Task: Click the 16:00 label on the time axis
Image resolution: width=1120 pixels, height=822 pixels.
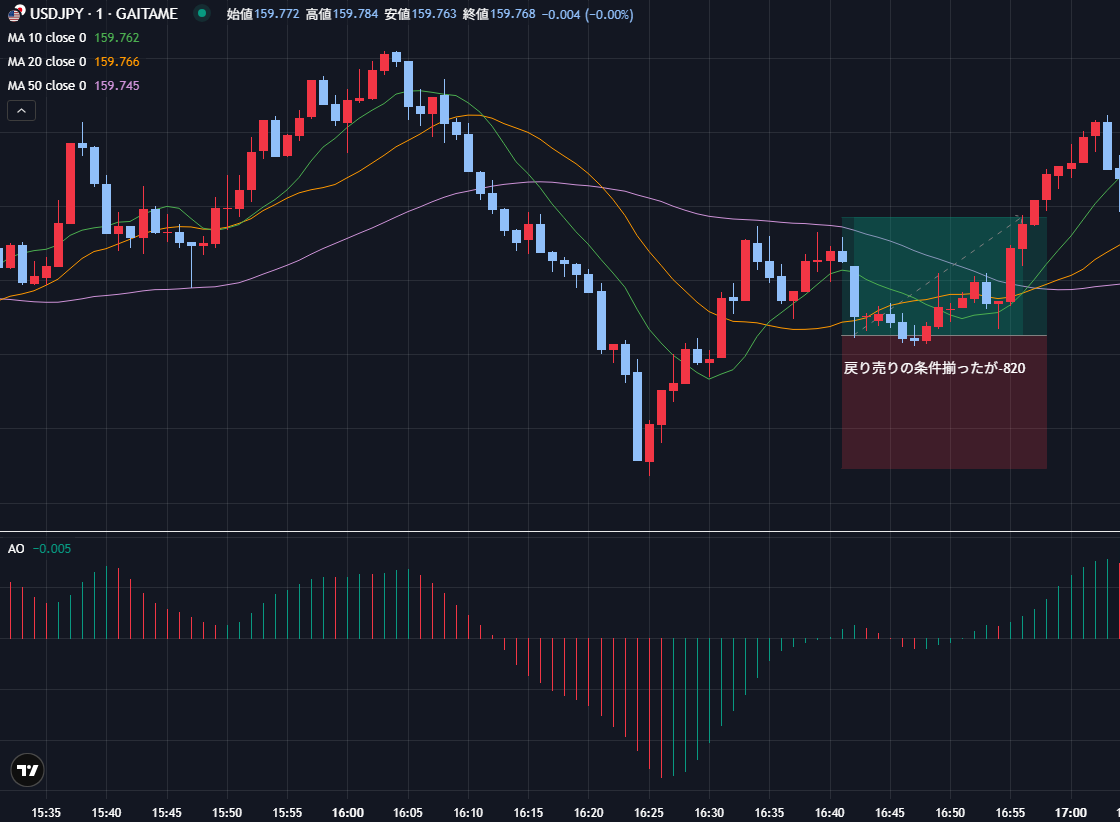Action: click(347, 812)
